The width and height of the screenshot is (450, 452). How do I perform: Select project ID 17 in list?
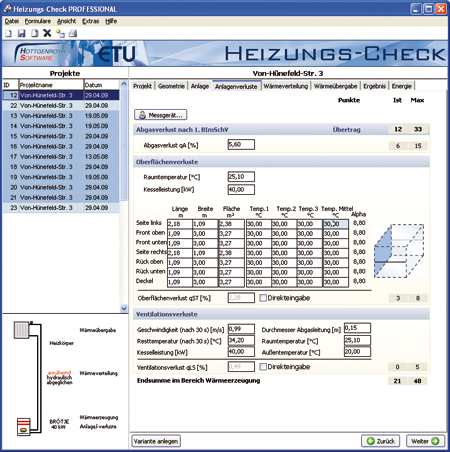click(61, 156)
